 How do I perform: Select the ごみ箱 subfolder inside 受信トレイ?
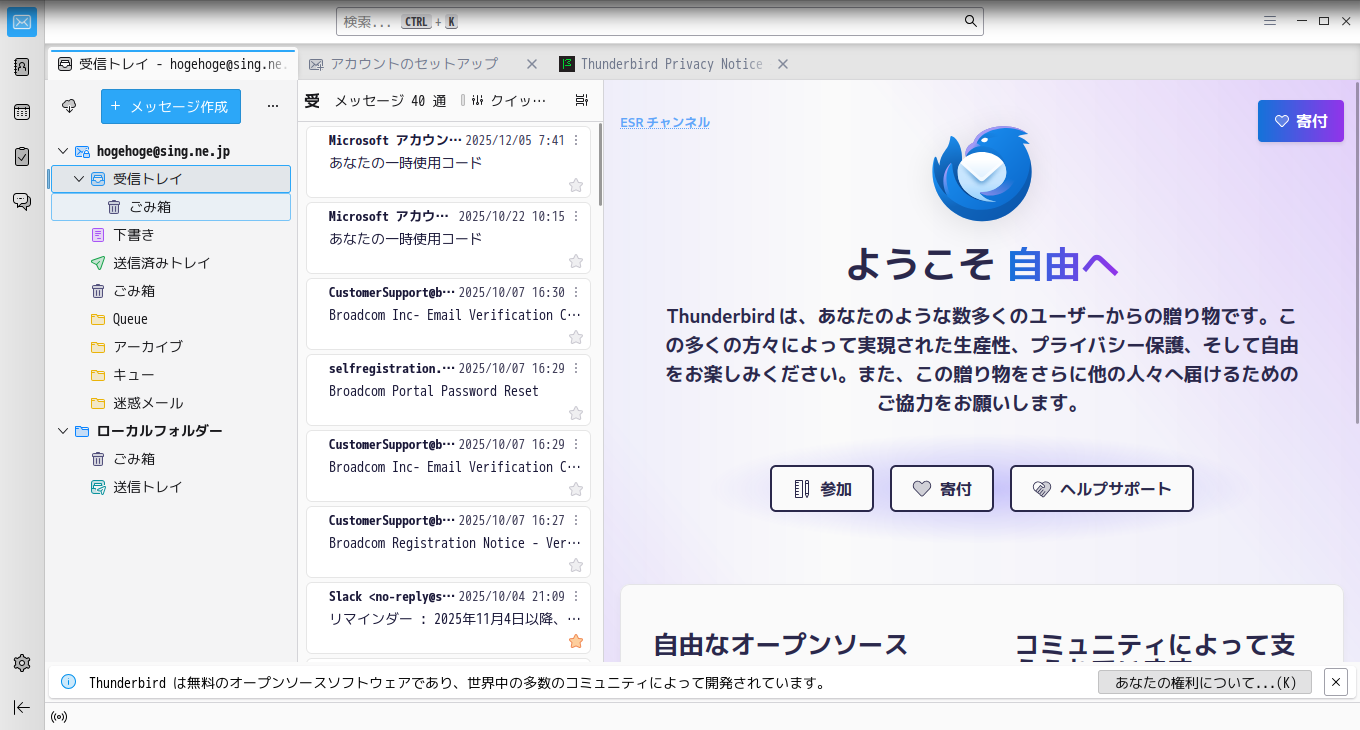point(171,207)
